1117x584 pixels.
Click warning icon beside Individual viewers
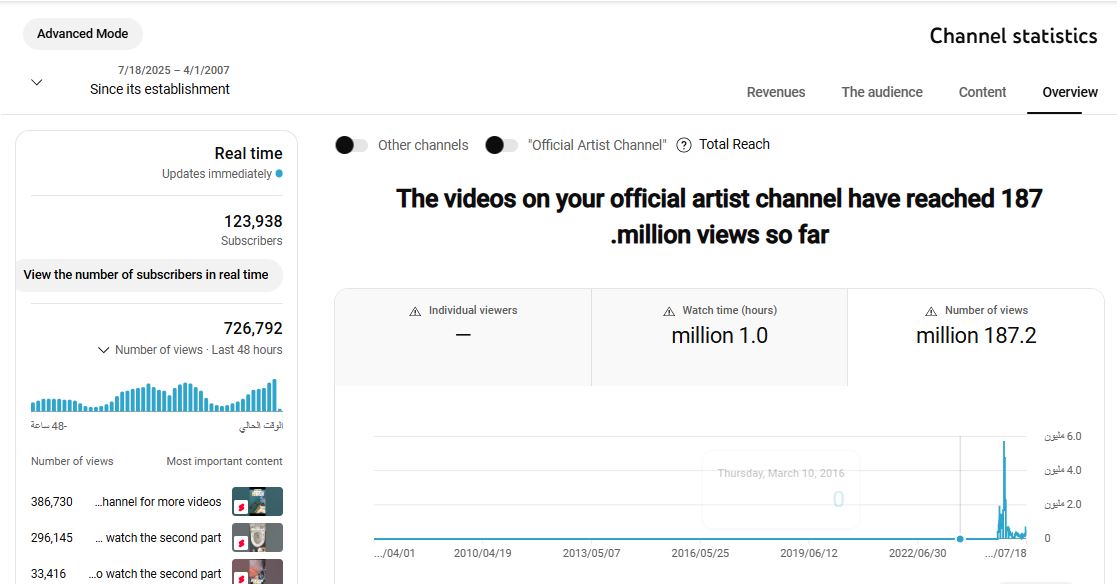pyautogui.click(x=415, y=311)
